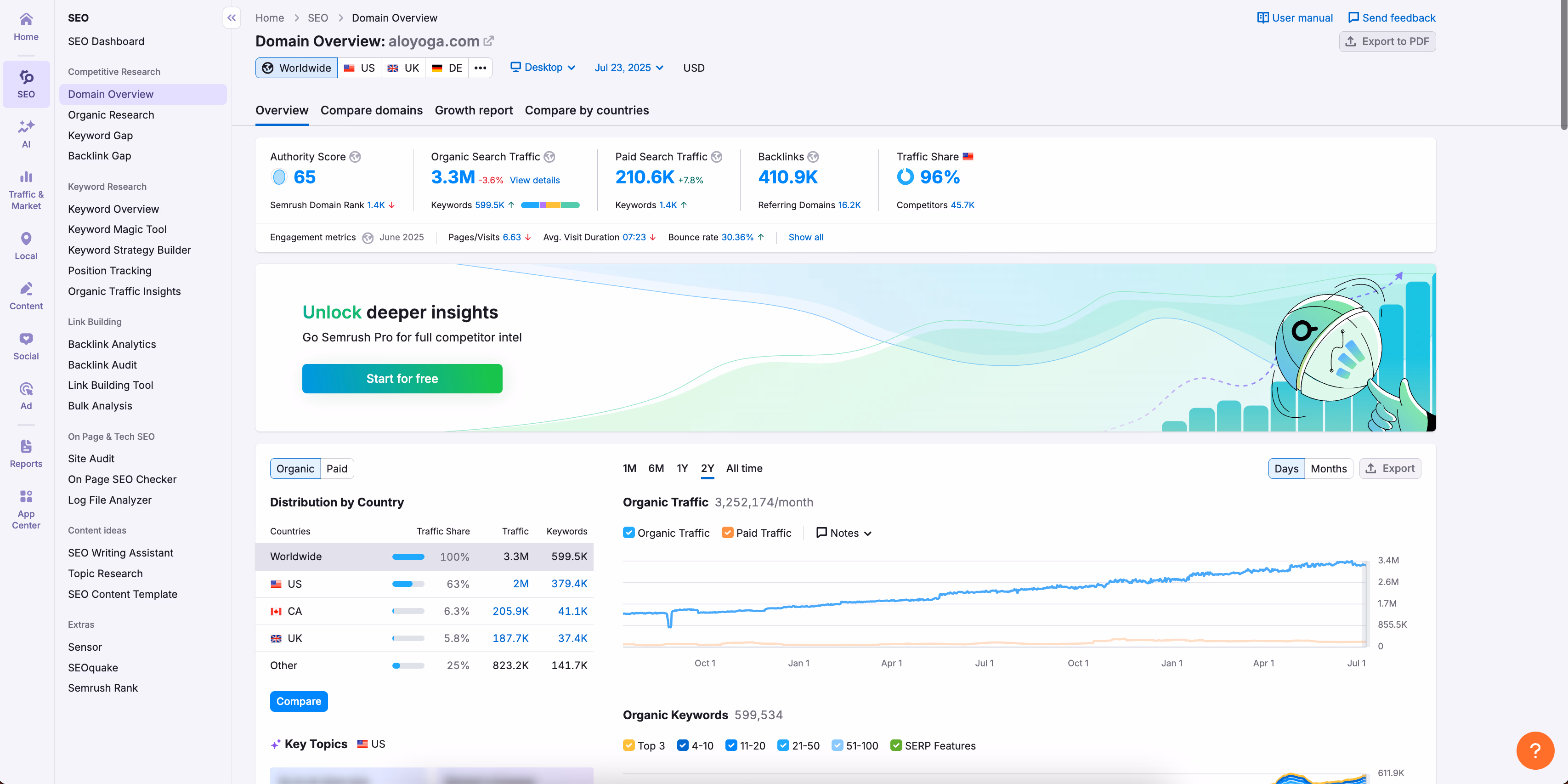Expand the Notes dropdown
The height and width of the screenshot is (784, 1568).
(x=843, y=533)
